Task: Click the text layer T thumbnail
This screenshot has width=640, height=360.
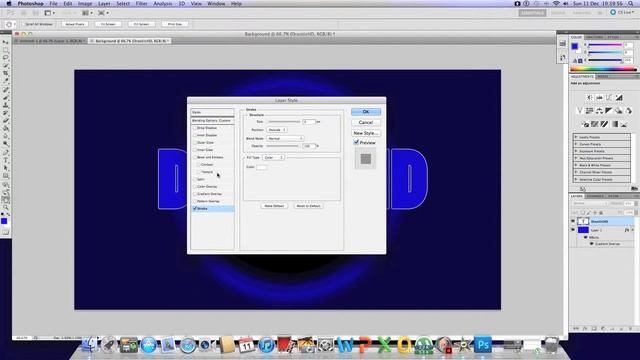Action: click(x=583, y=221)
